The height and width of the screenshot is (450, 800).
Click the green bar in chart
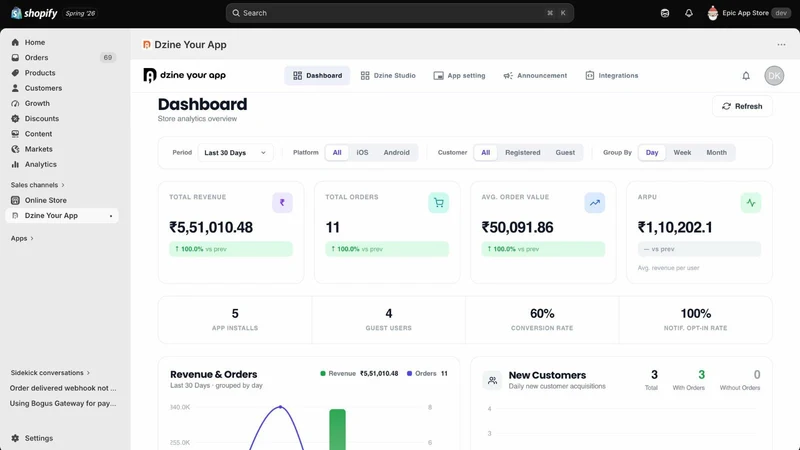pyautogui.click(x=337, y=429)
